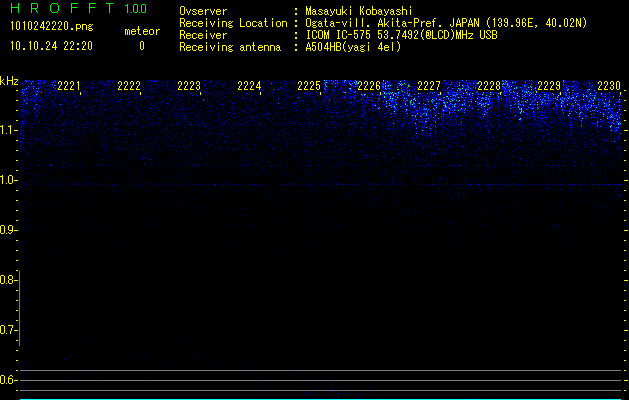Image resolution: width=629 pixels, height=400 pixels.
Task: Click the 0.8 kHz frequency label
Action: [x=7, y=280]
